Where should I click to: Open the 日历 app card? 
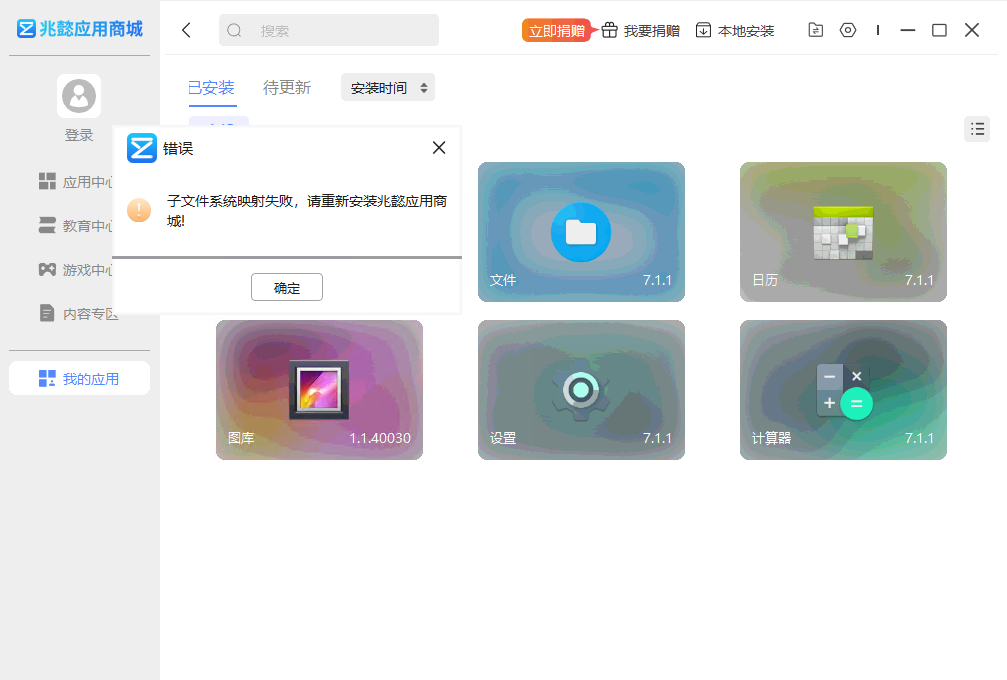tap(843, 232)
